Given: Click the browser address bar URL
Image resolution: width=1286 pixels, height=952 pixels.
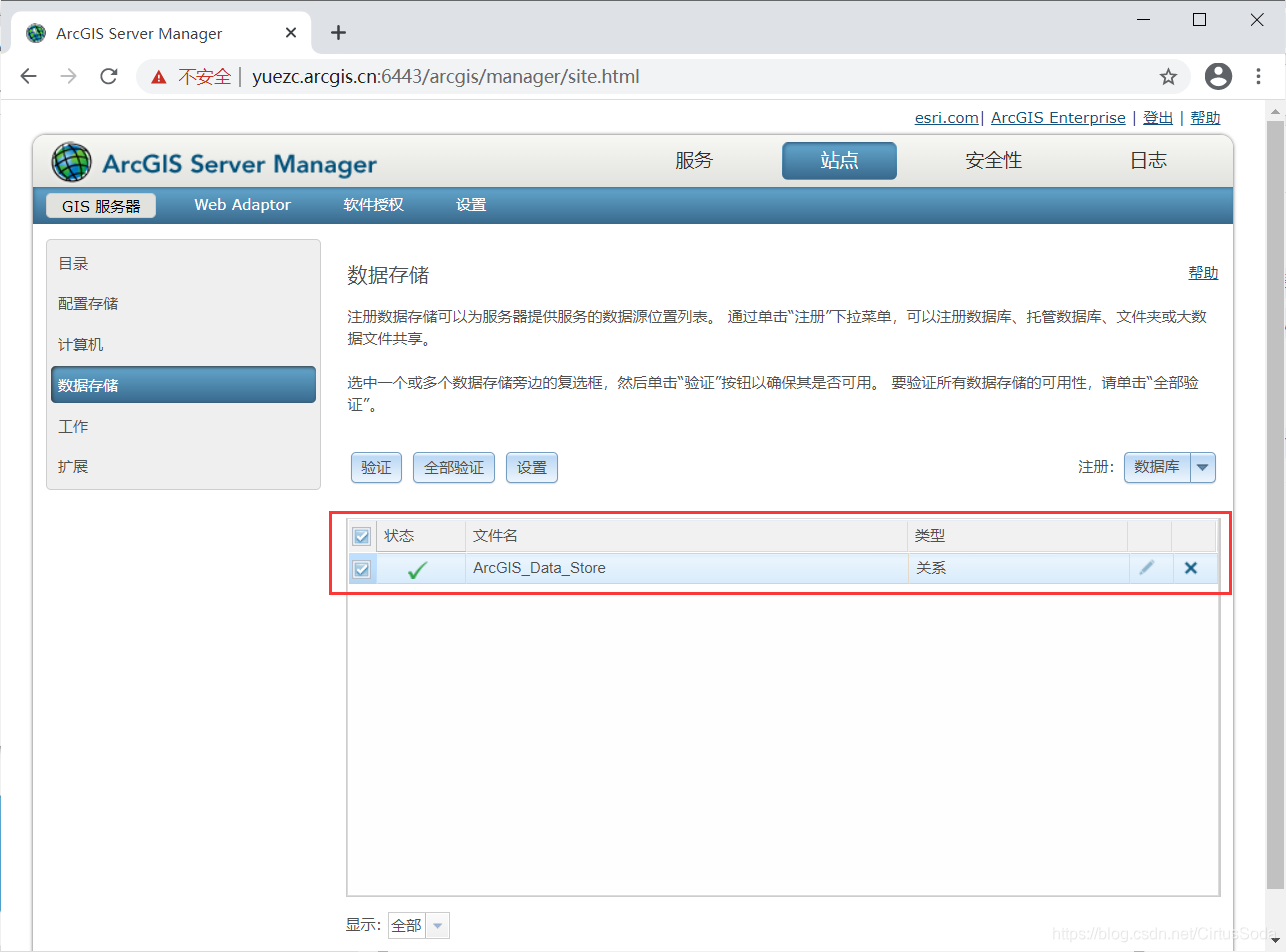Looking at the screenshot, I should [445, 77].
